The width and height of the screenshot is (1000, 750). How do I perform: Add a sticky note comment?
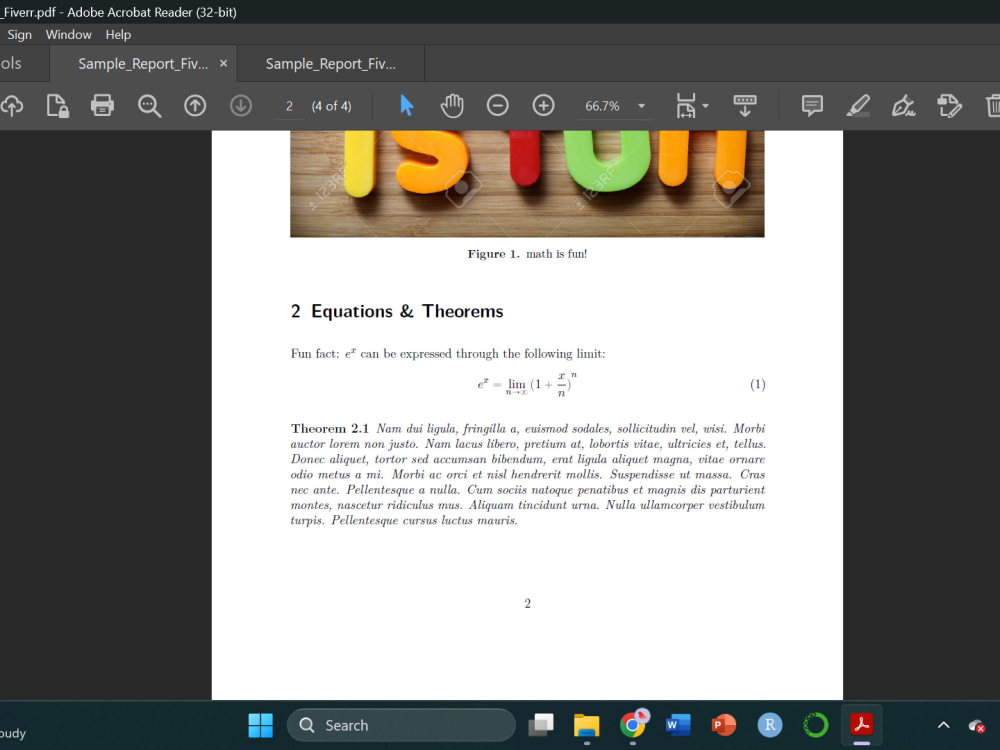click(x=811, y=105)
